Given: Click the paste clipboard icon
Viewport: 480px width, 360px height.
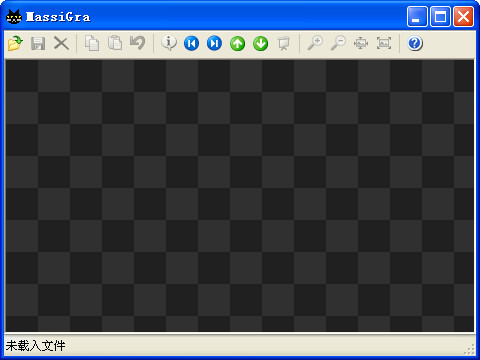Looking at the screenshot, I should 115,43.
